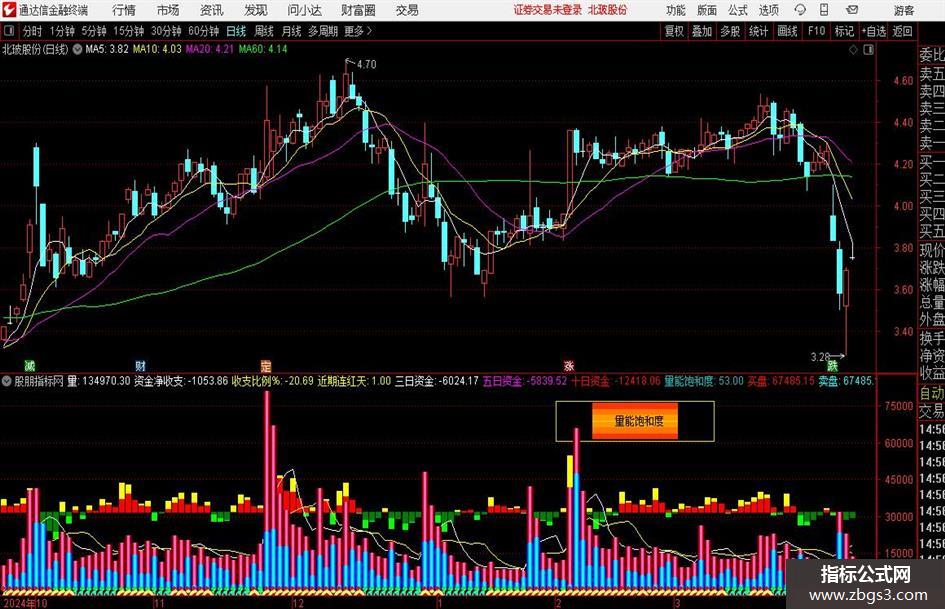Click the 多股 button

tap(730, 31)
